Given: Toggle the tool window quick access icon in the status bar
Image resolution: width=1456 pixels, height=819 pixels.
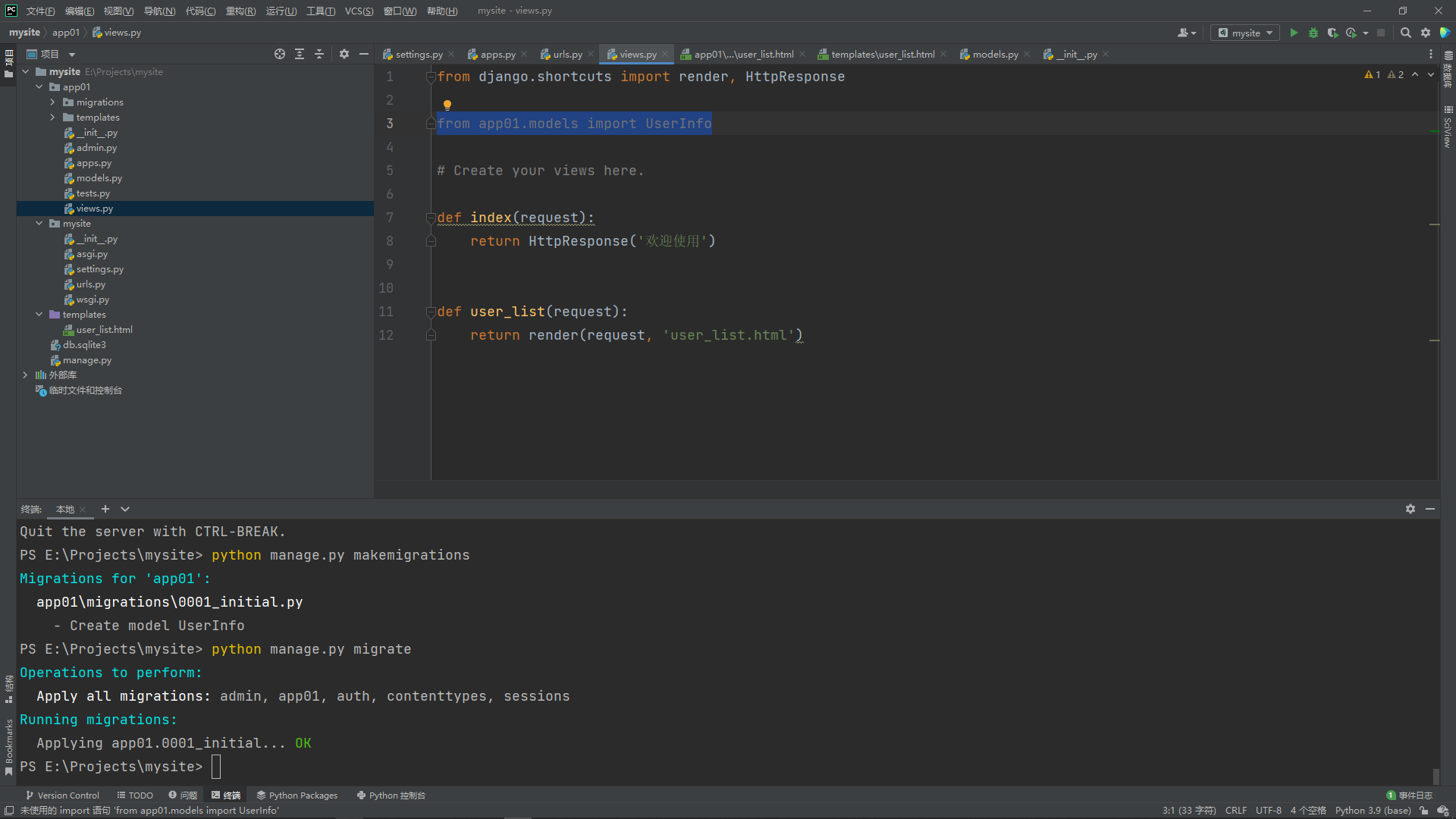Looking at the screenshot, I should [9, 811].
